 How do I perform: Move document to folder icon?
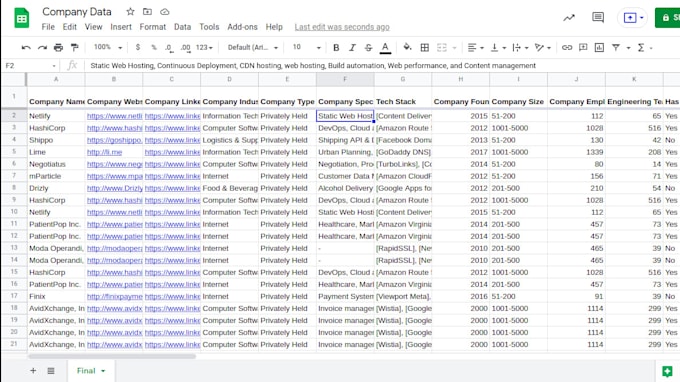(147, 12)
